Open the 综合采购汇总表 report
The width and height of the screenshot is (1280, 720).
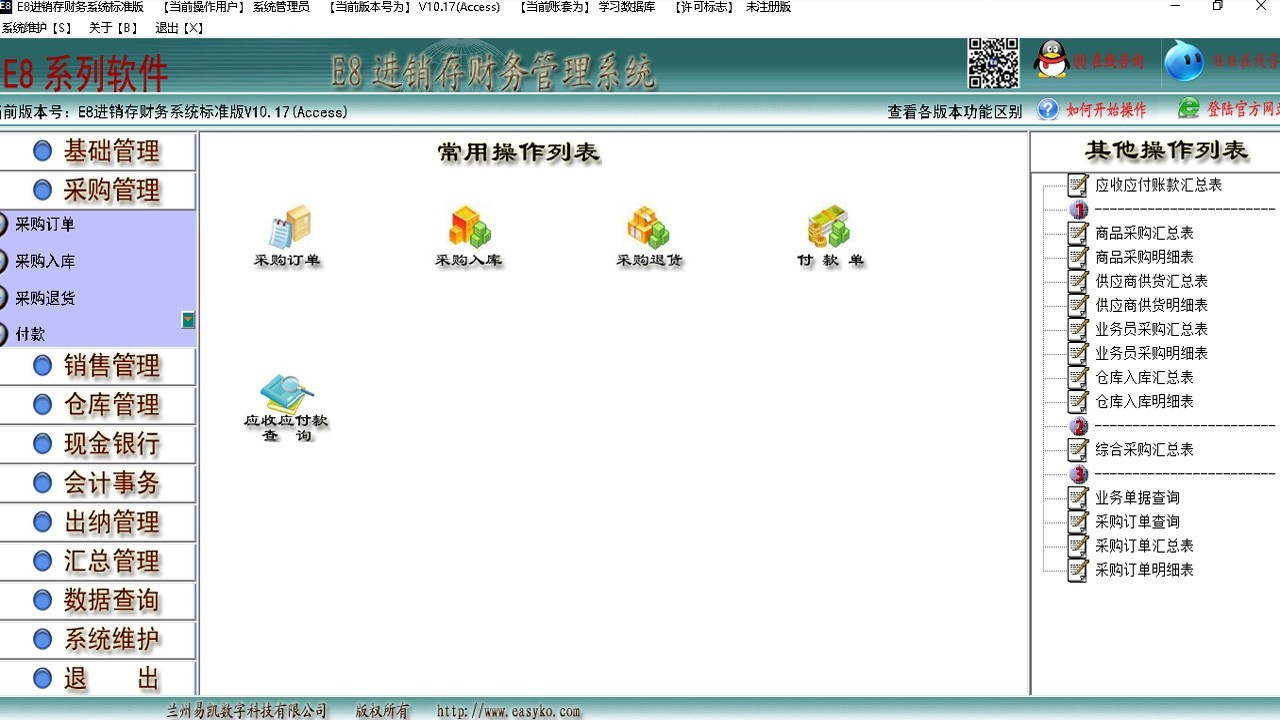[x=1144, y=450]
